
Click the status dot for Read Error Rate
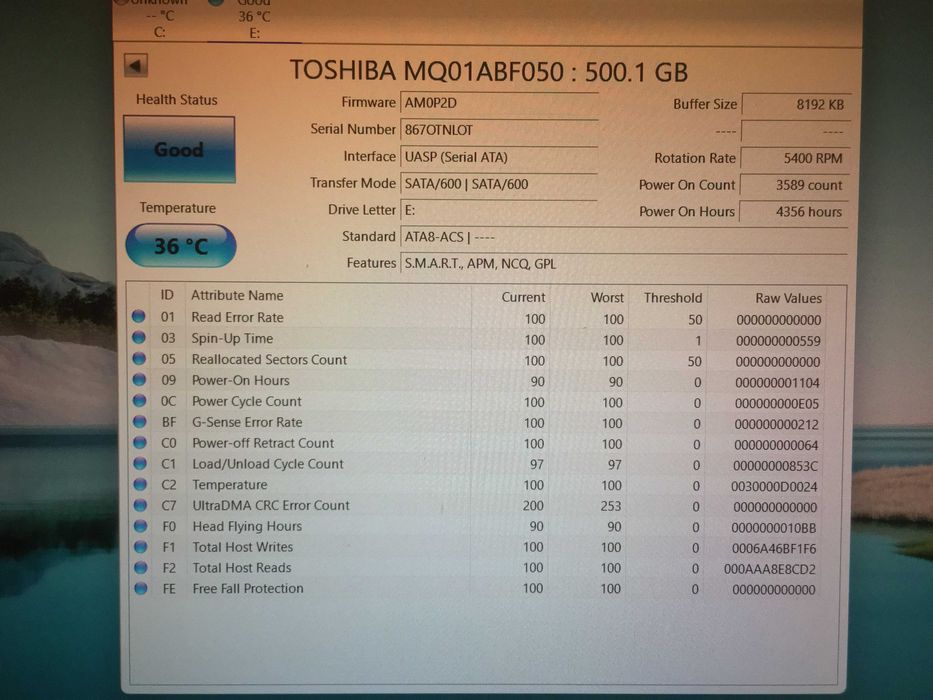click(139, 317)
